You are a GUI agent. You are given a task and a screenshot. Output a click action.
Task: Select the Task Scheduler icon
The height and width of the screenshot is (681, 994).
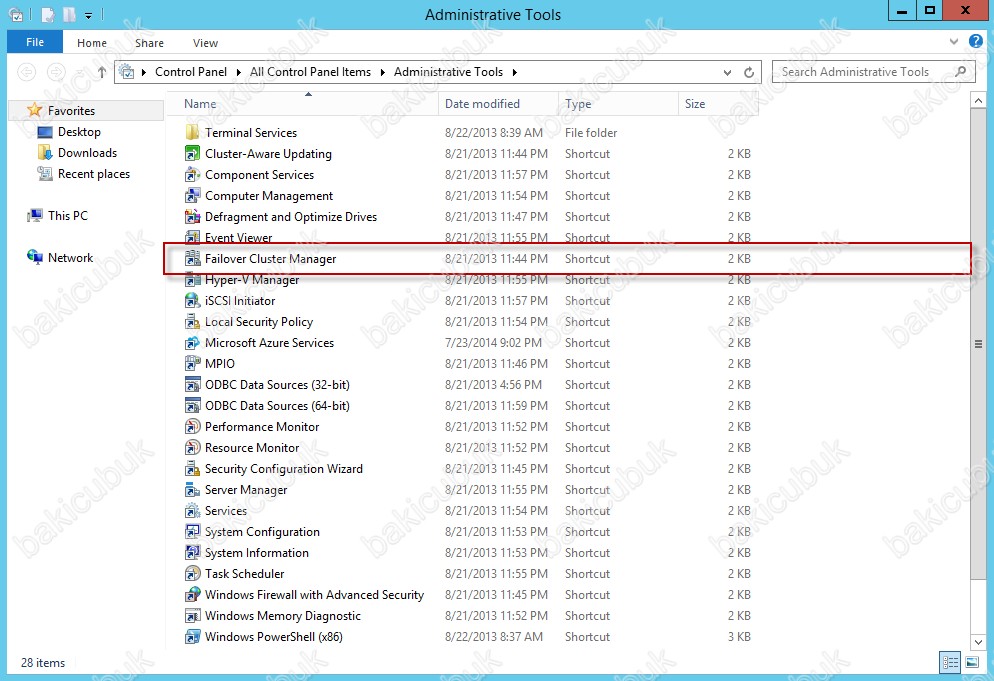pos(192,573)
